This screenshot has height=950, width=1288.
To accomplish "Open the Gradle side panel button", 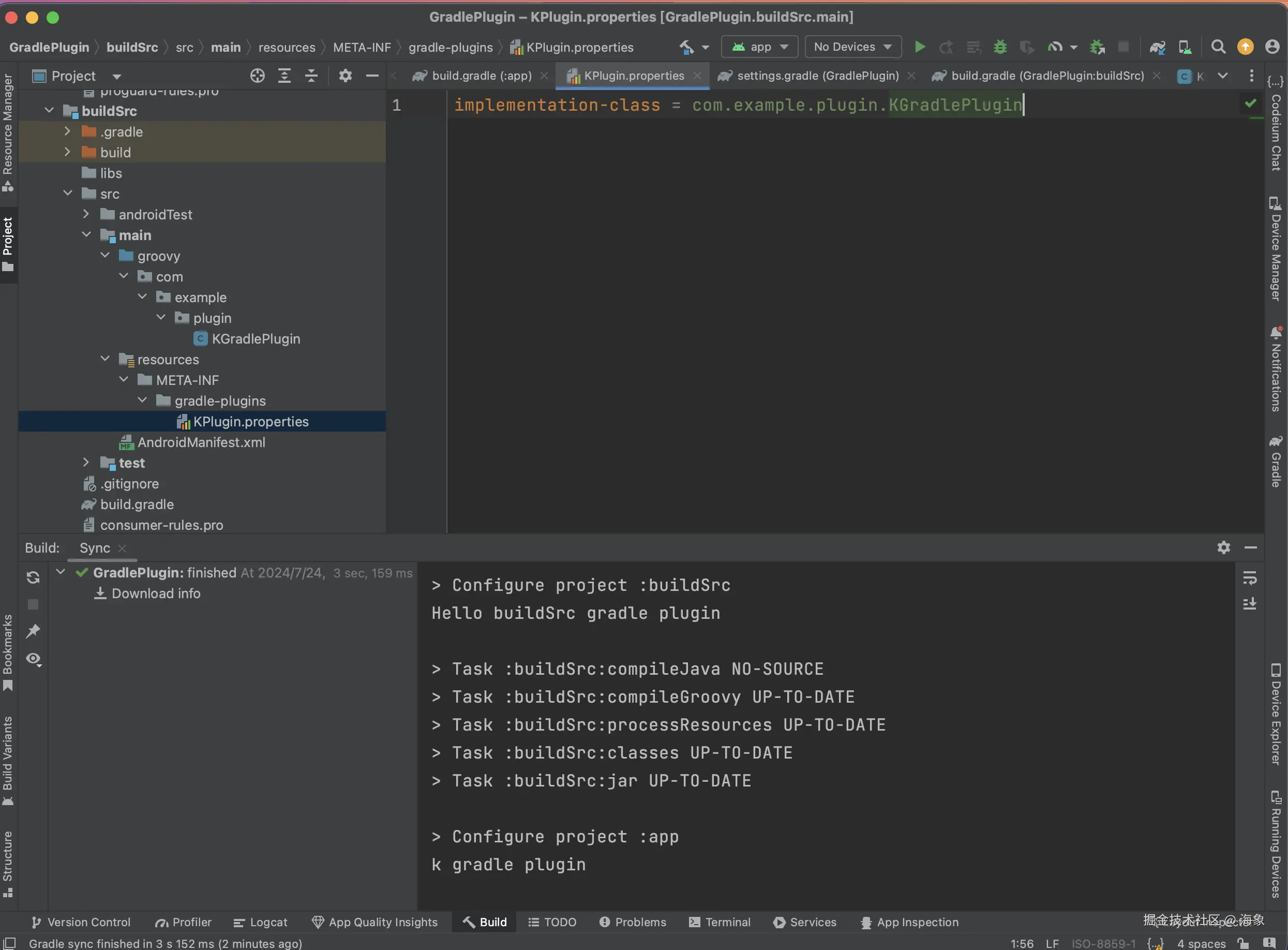I will [1276, 463].
